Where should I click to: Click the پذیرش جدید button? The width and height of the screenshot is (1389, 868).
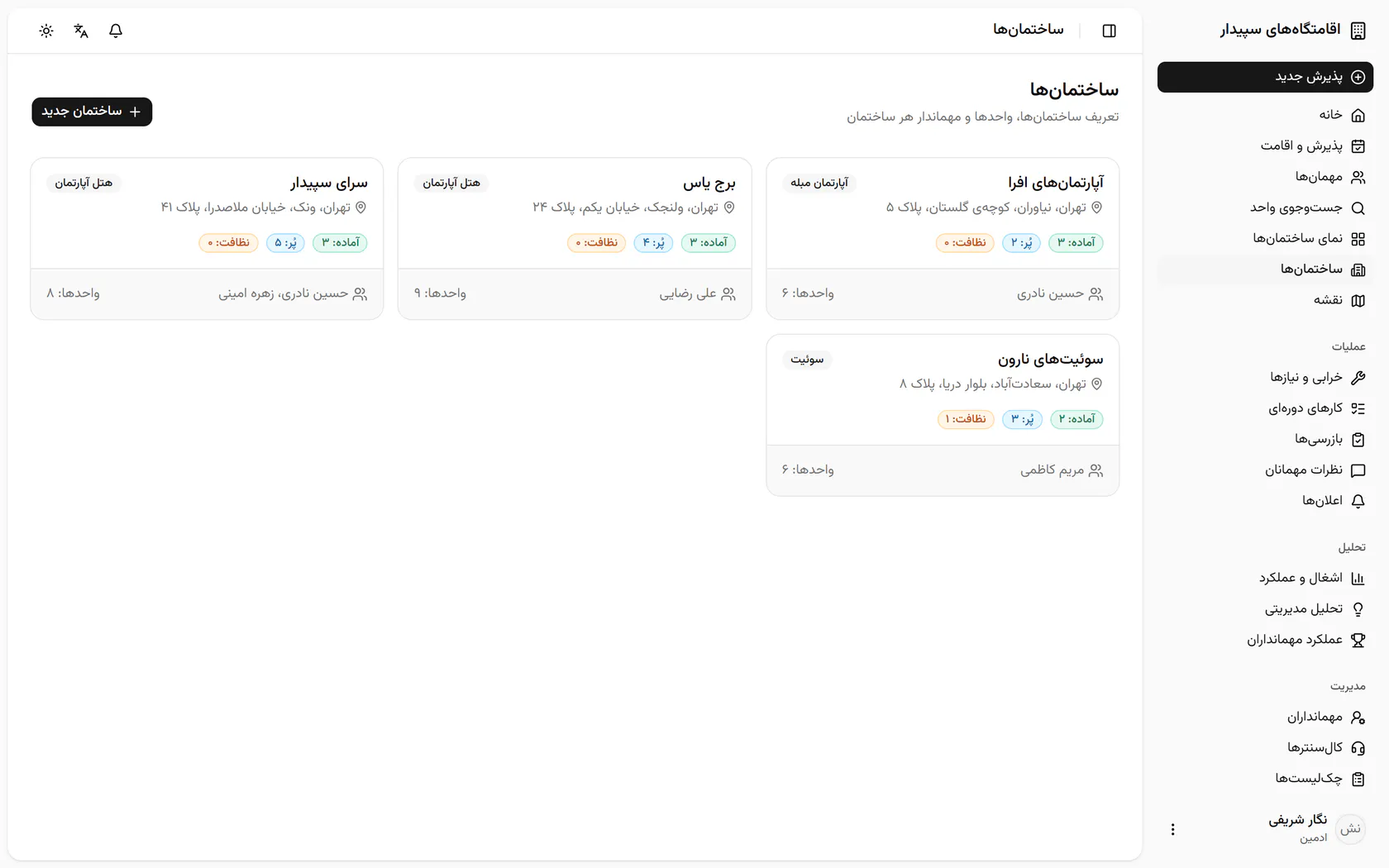pos(1265,77)
